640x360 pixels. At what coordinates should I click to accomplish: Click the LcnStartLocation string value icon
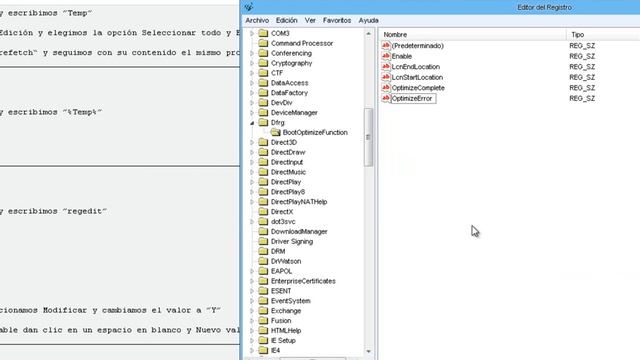[386, 77]
